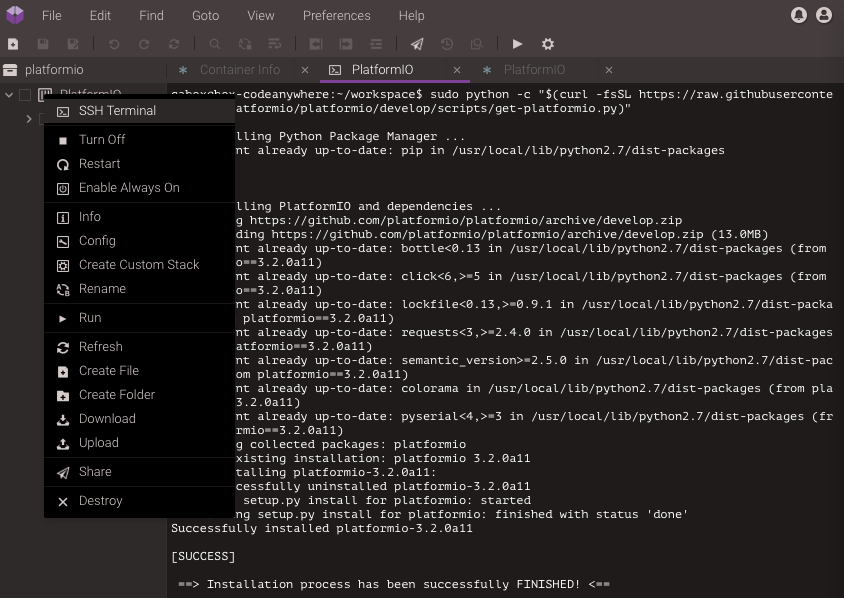Switch to the rightmost PlatformIO tab
The height and width of the screenshot is (598, 844).
[534, 69]
